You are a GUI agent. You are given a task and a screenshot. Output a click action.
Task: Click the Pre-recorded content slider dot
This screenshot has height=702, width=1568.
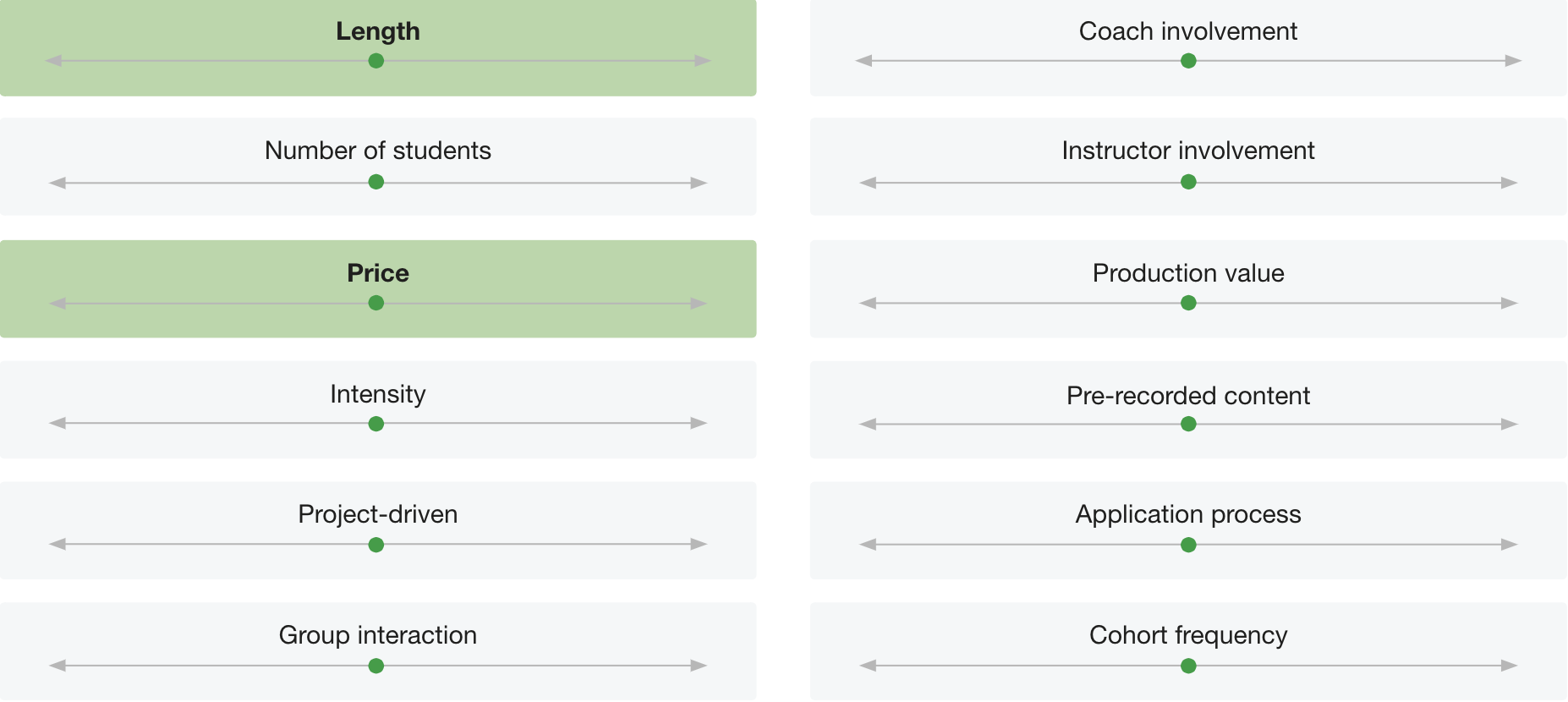(x=1188, y=424)
